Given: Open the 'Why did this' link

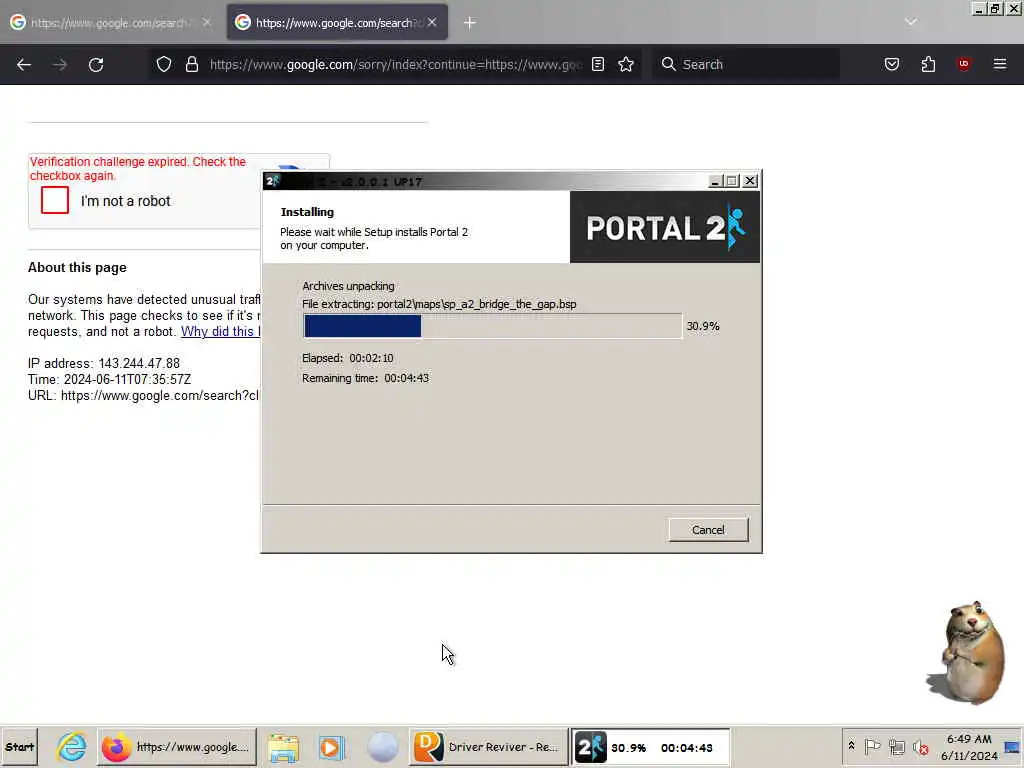Looking at the screenshot, I should tap(221, 332).
